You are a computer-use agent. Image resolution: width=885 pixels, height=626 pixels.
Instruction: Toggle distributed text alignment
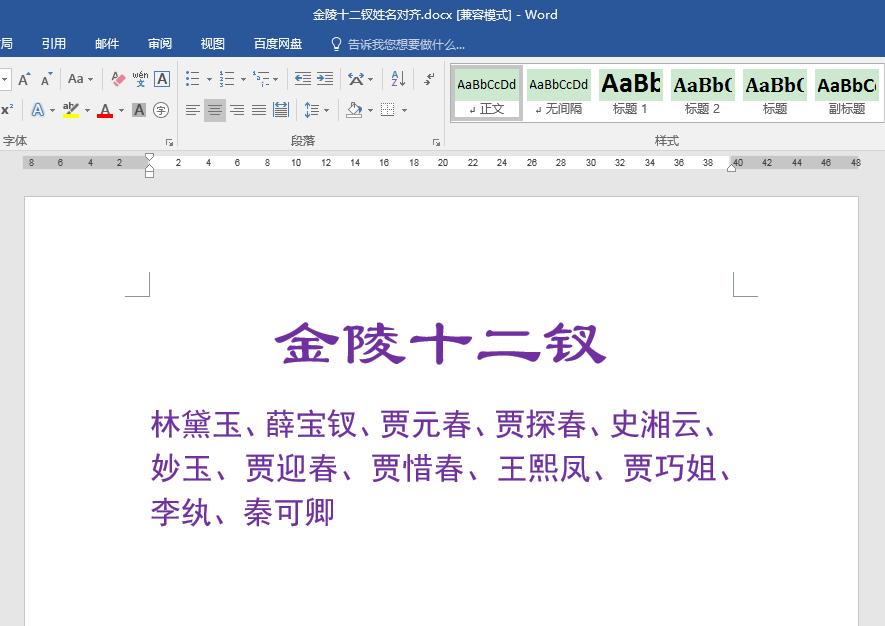(281, 110)
